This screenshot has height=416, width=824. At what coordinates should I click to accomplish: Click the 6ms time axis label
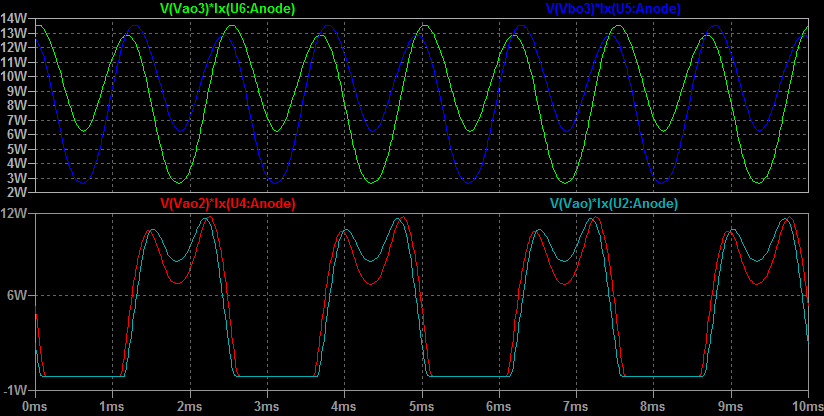coord(498,407)
